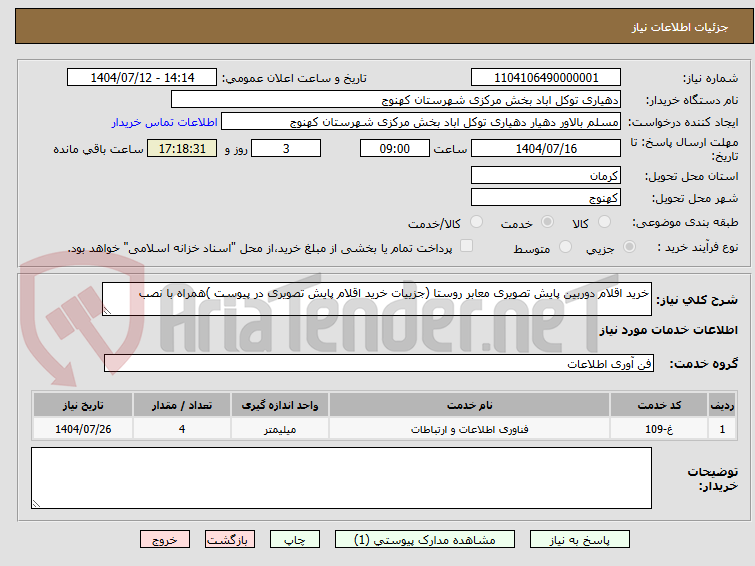
Task: Select the جزیی purchase type radio
Action: [x=629, y=247]
